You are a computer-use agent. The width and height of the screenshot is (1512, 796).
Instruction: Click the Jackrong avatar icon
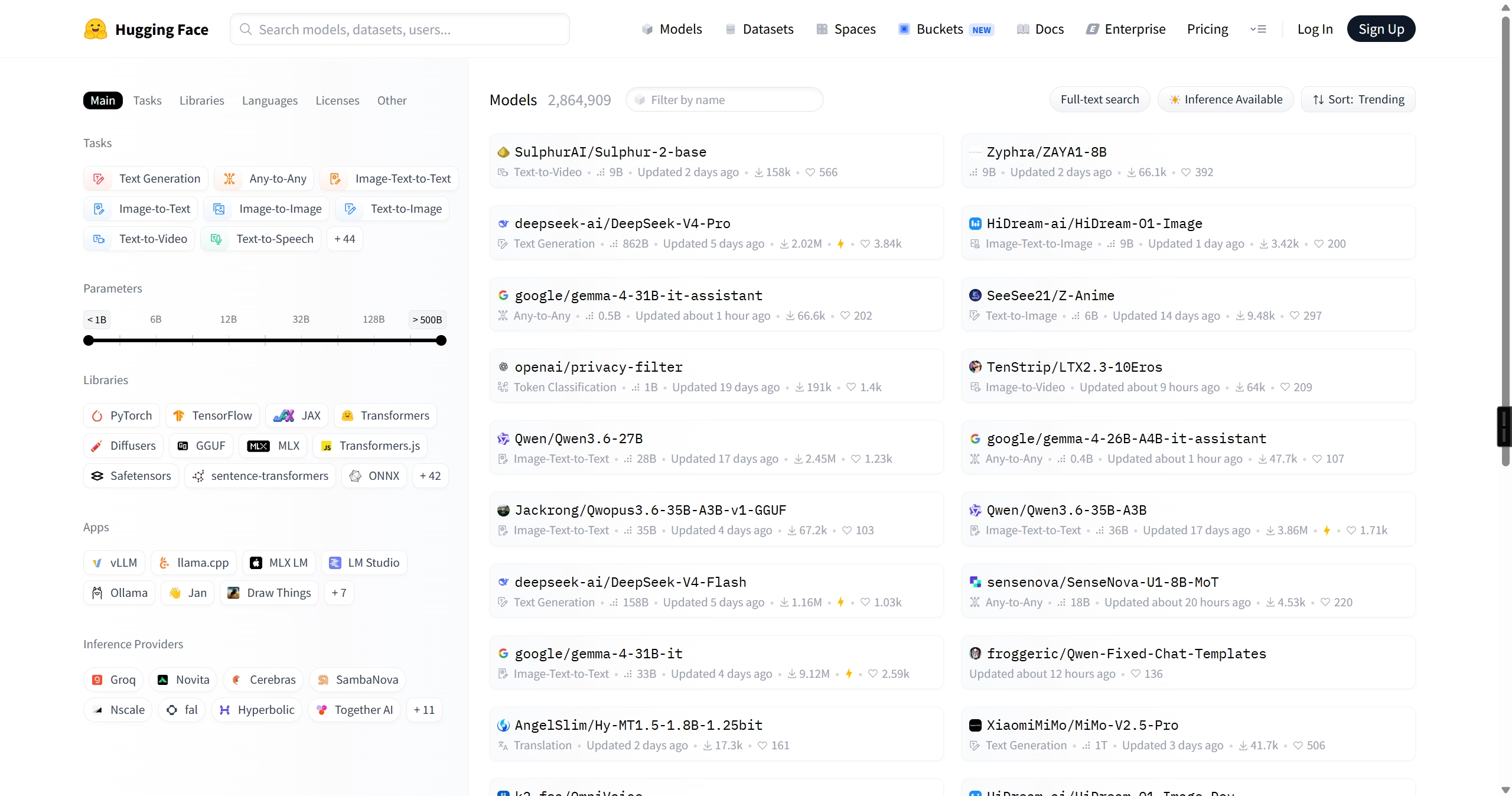click(503, 511)
